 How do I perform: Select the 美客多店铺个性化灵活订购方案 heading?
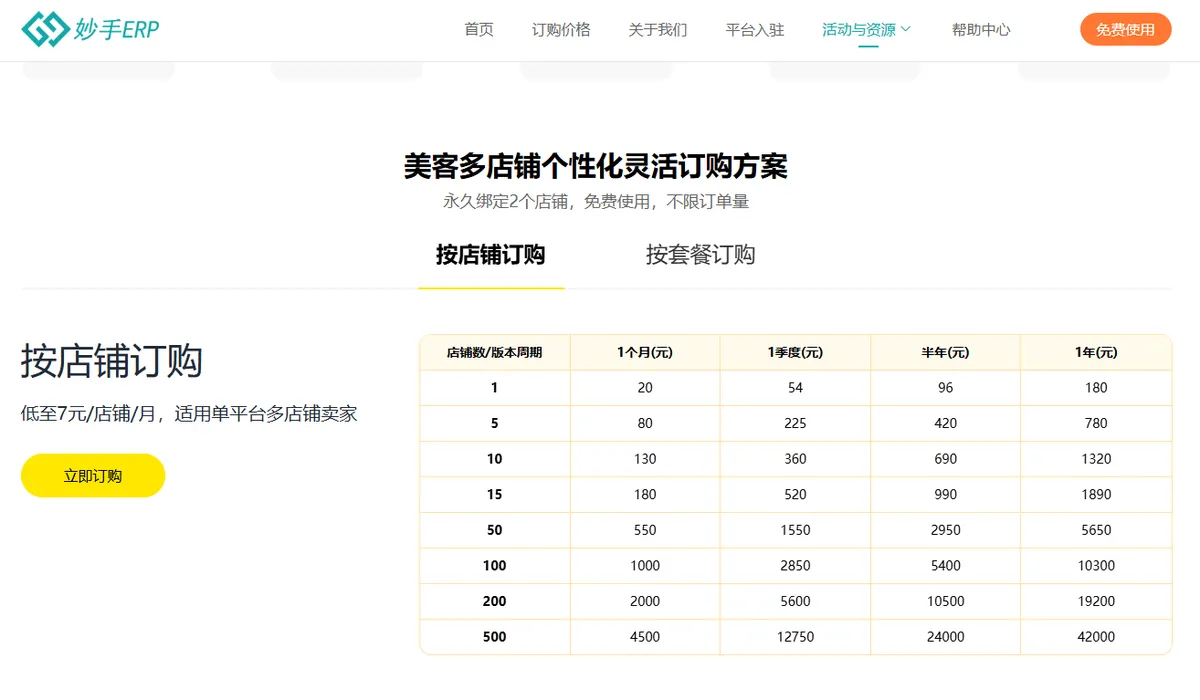click(596, 165)
